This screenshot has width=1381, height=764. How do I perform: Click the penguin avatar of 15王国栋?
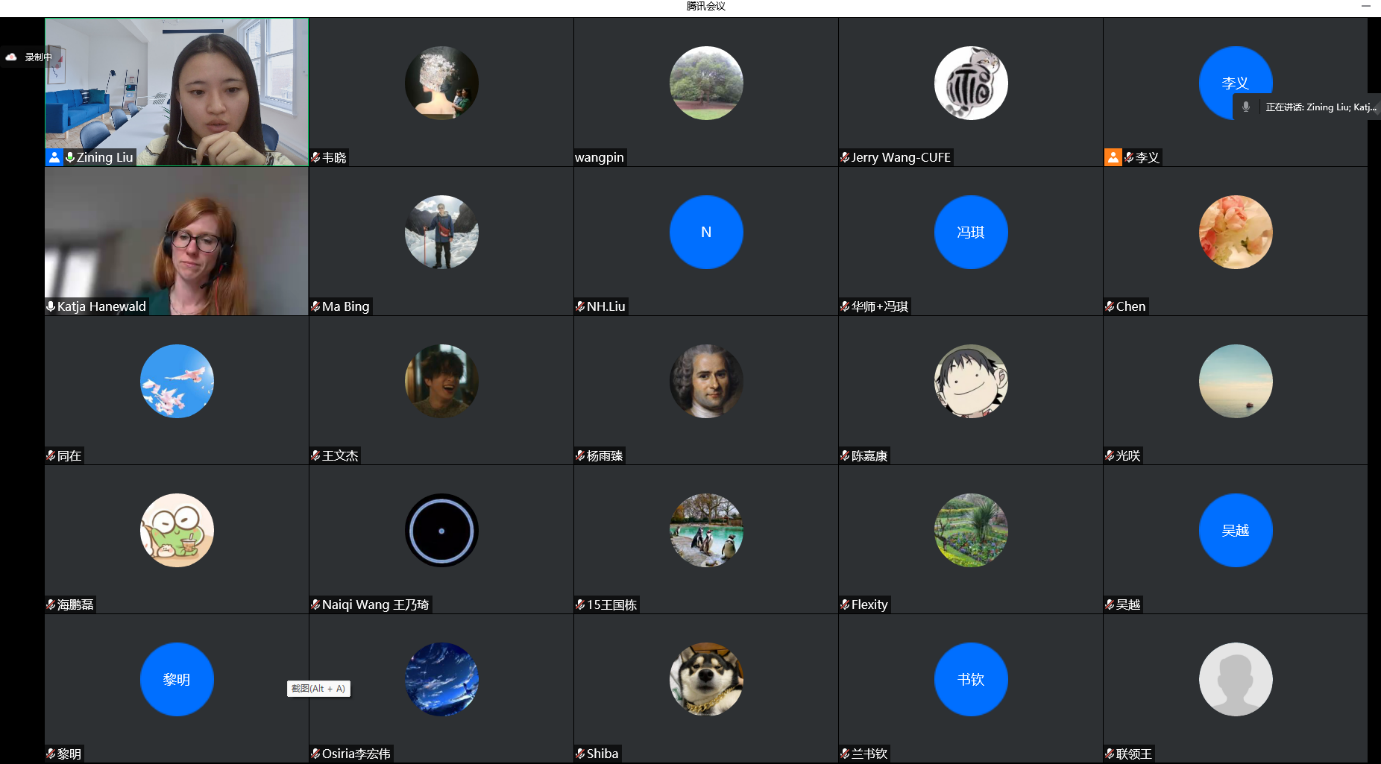pyautogui.click(x=706, y=530)
